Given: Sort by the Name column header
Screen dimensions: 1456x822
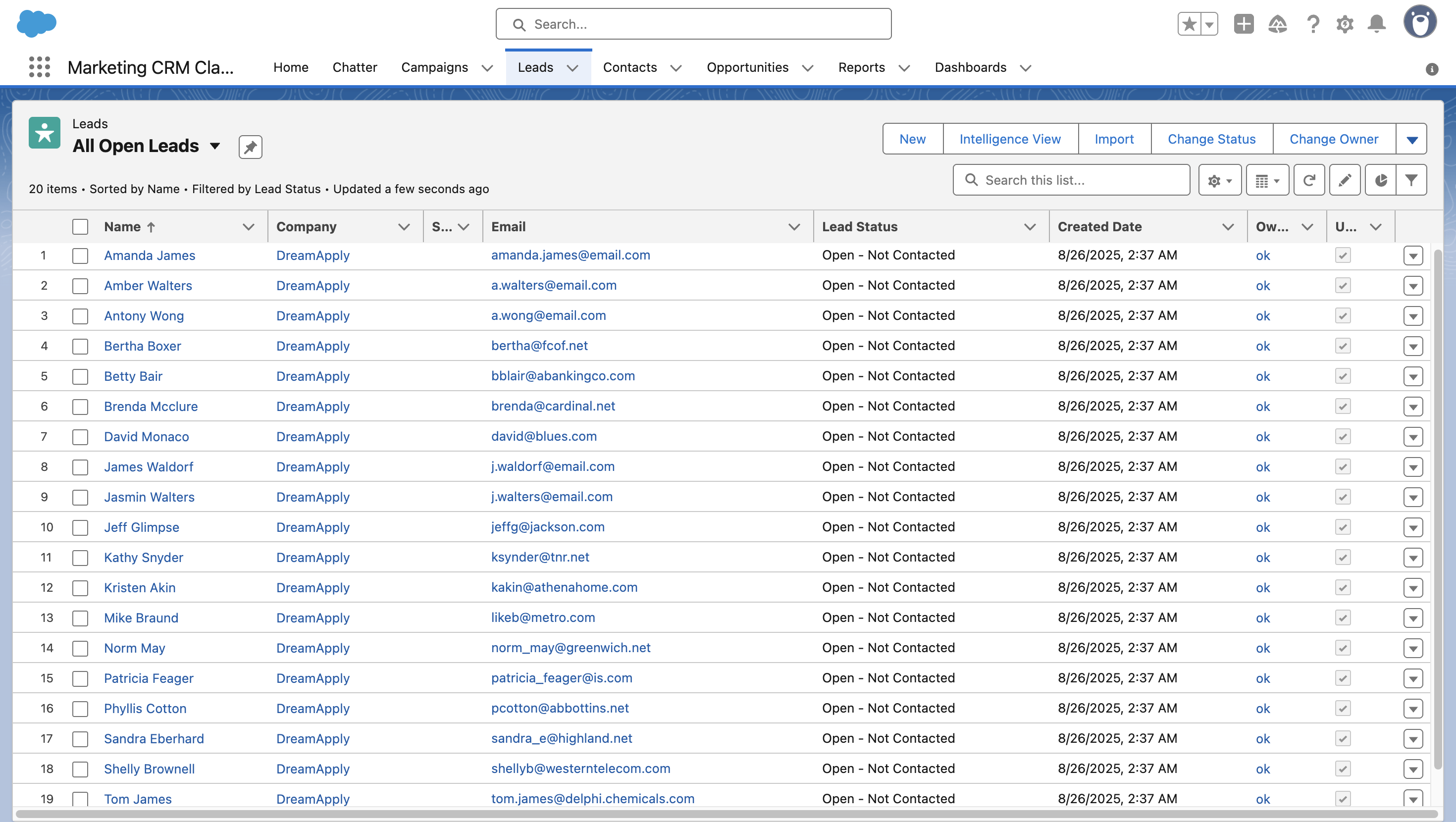Looking at the screenshot, I should (x=123, y=227).
